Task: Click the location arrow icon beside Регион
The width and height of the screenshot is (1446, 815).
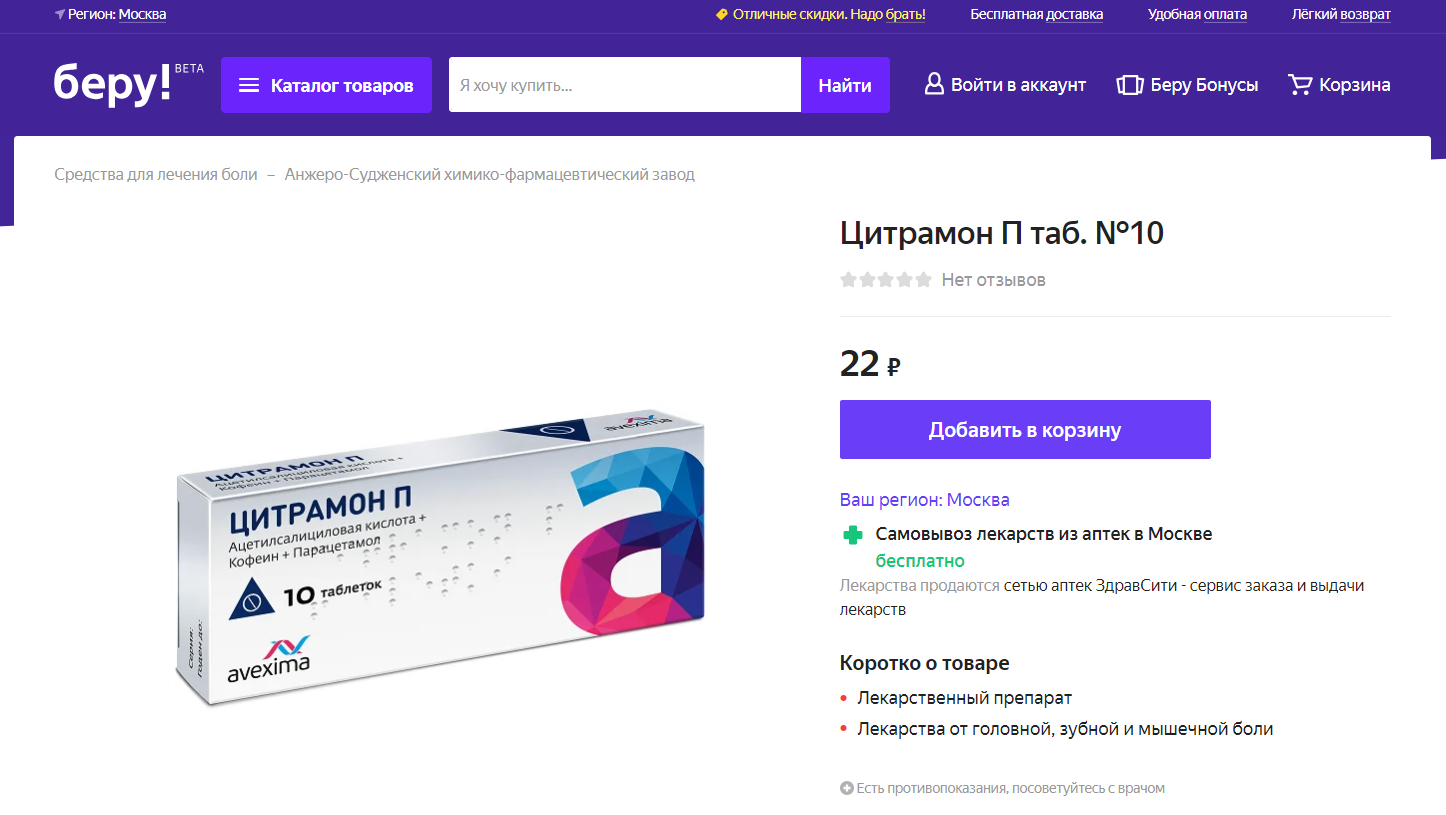Action: click(60, 15)
